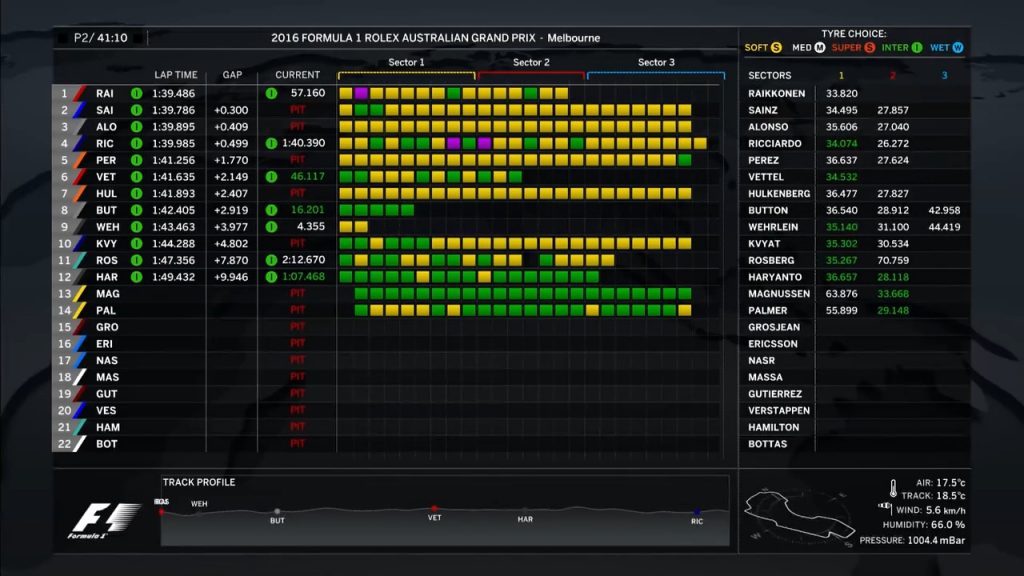The image size is (1024, 576).
Task: Click the Sector 2 header
Action: [x=531, y=62]
